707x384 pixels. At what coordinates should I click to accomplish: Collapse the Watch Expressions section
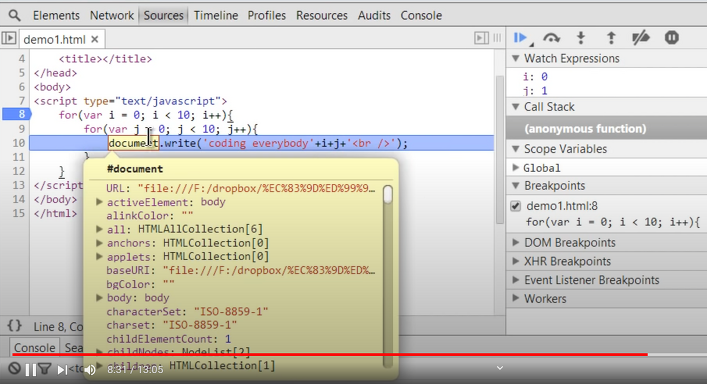coord(516,59)
